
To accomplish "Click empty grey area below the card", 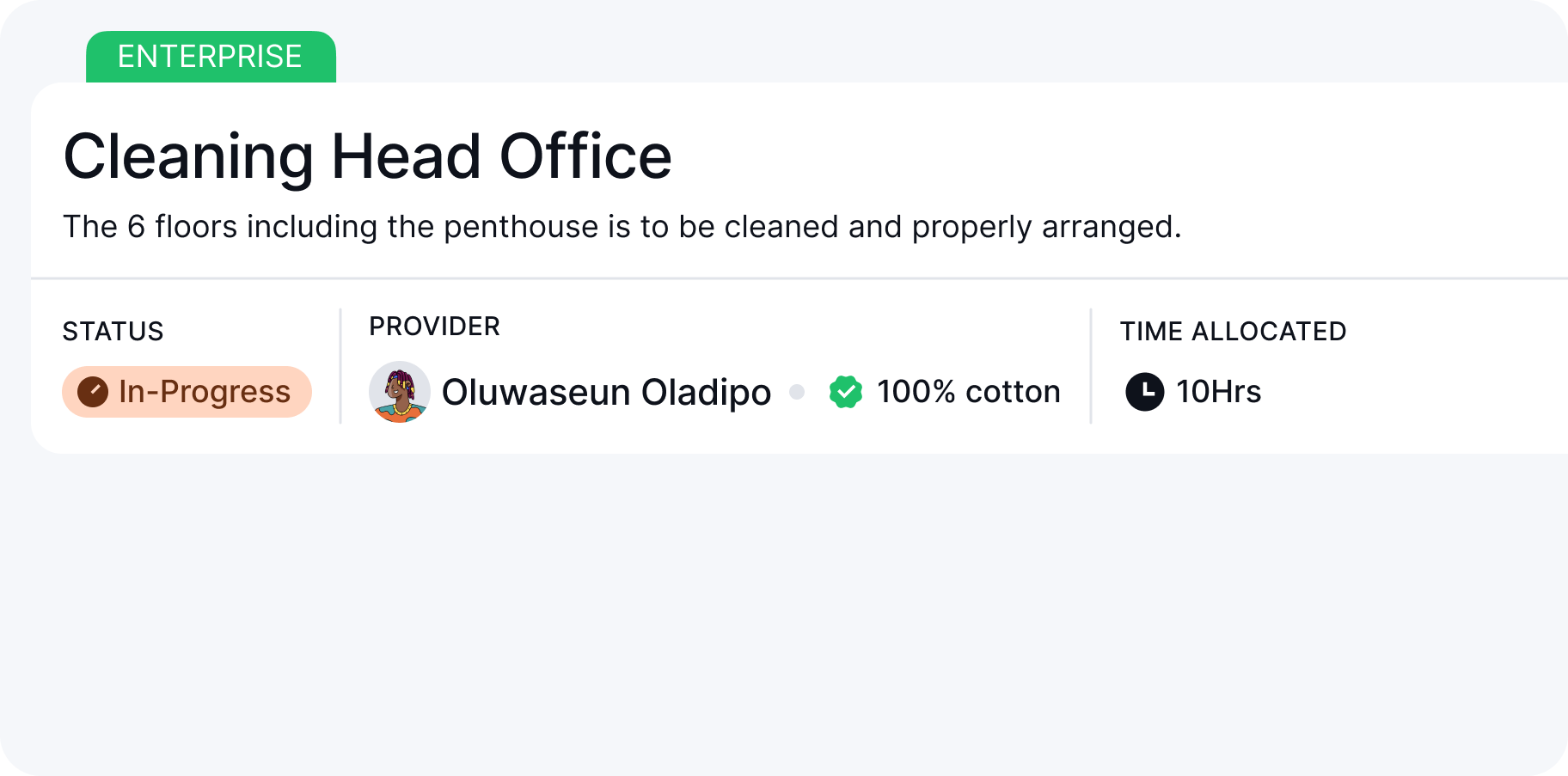I will [x=784, y=614].
